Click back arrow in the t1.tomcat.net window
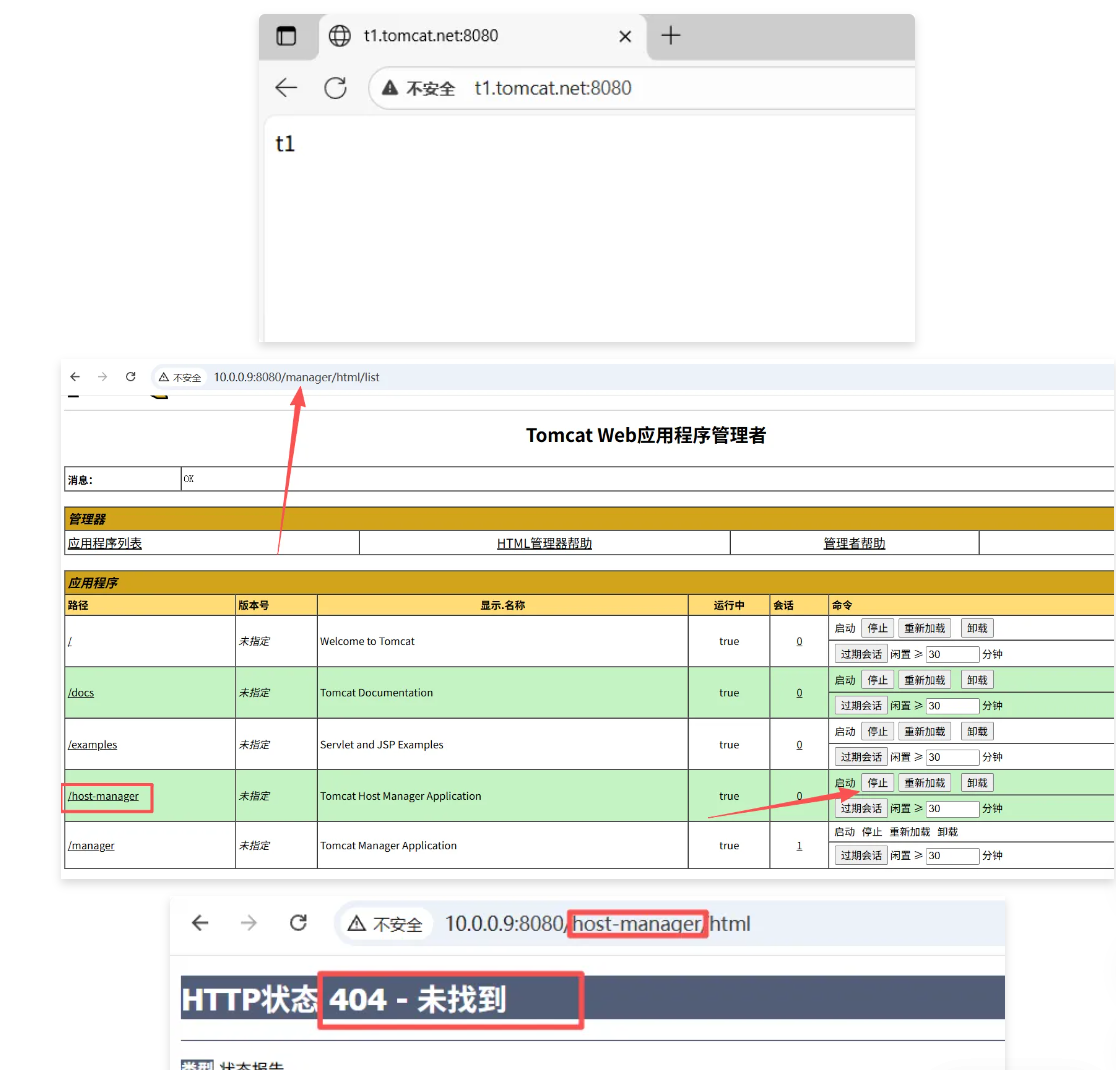The width and height of the screenshot is (1116, 1070). point(286,88)
